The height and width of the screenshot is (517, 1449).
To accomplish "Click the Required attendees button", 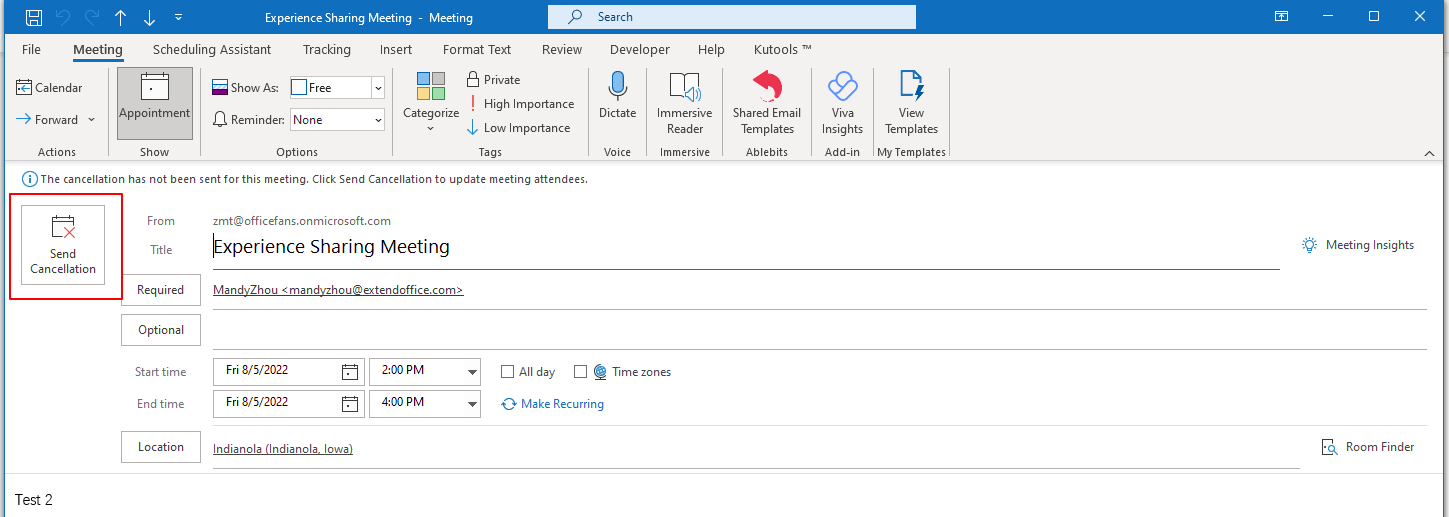I will pos(161,290).
